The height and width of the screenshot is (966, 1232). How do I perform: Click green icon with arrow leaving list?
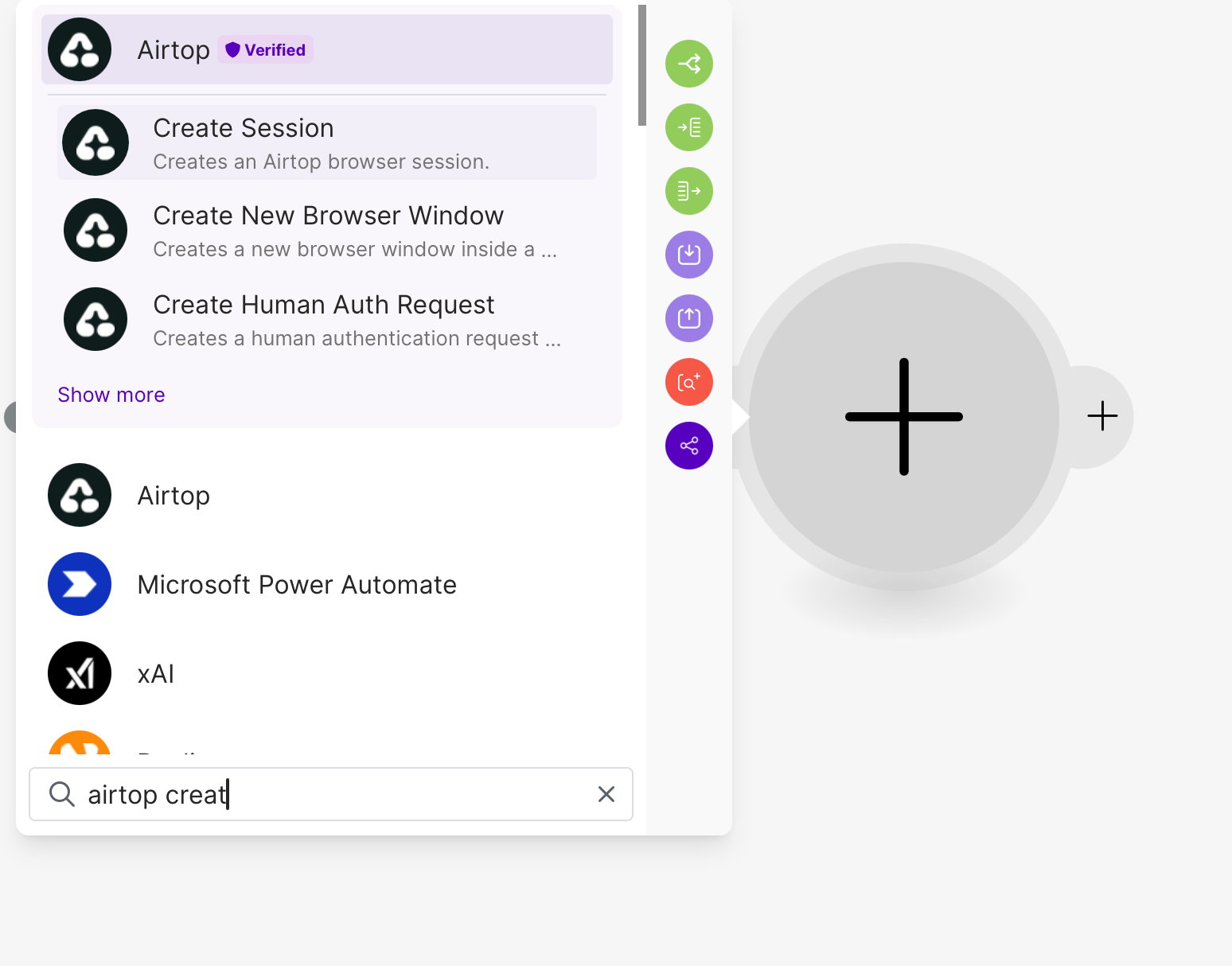coord(689,191)
